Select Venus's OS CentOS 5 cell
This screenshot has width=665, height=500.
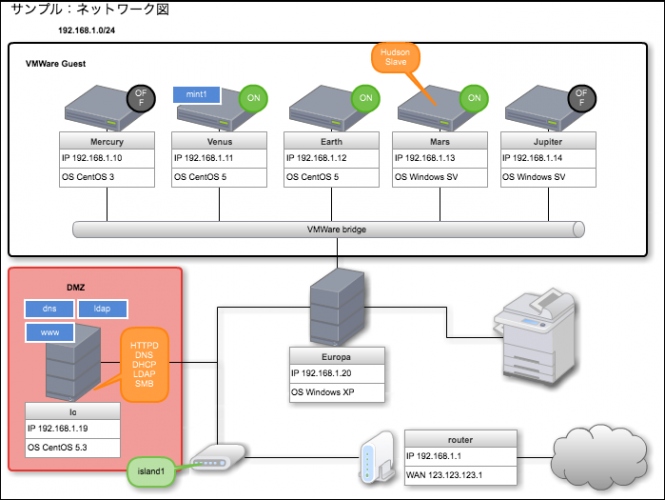point(219,178)
